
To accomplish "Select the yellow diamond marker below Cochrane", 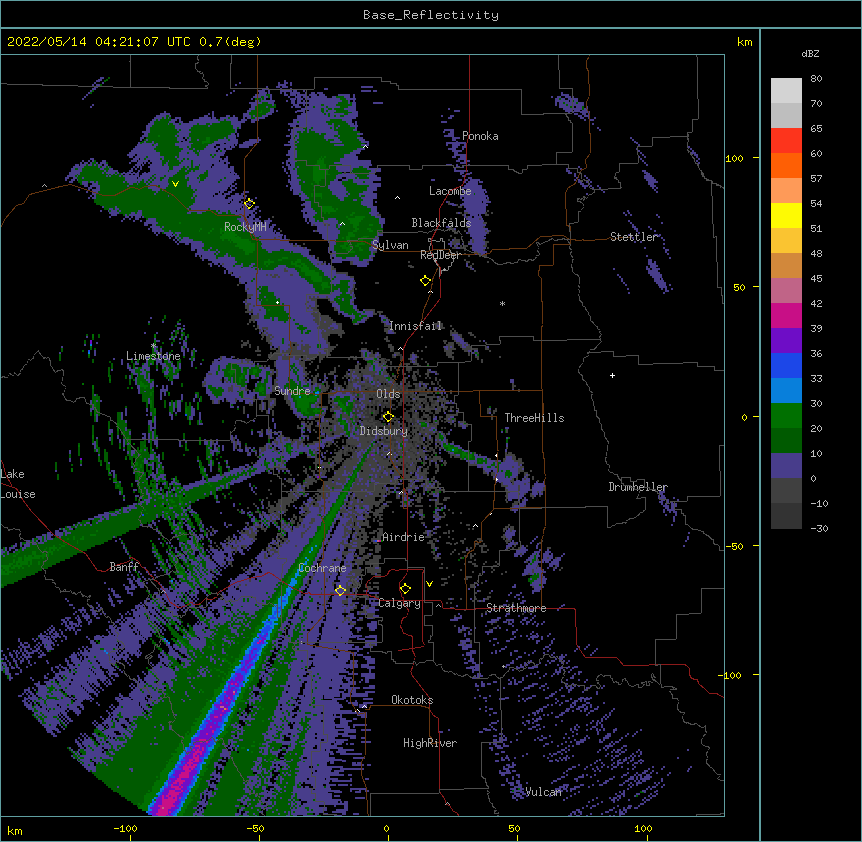I will pyautogui.click(x=340, y=591).
